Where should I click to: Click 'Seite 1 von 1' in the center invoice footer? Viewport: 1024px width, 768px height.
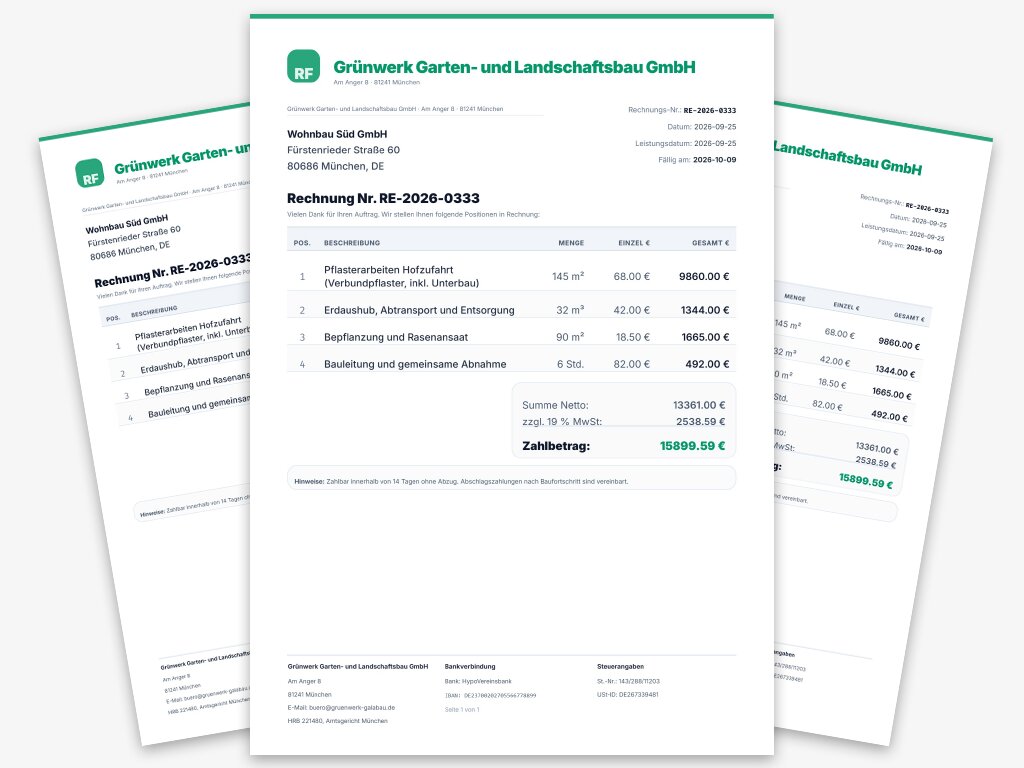[x=462, y=709]
